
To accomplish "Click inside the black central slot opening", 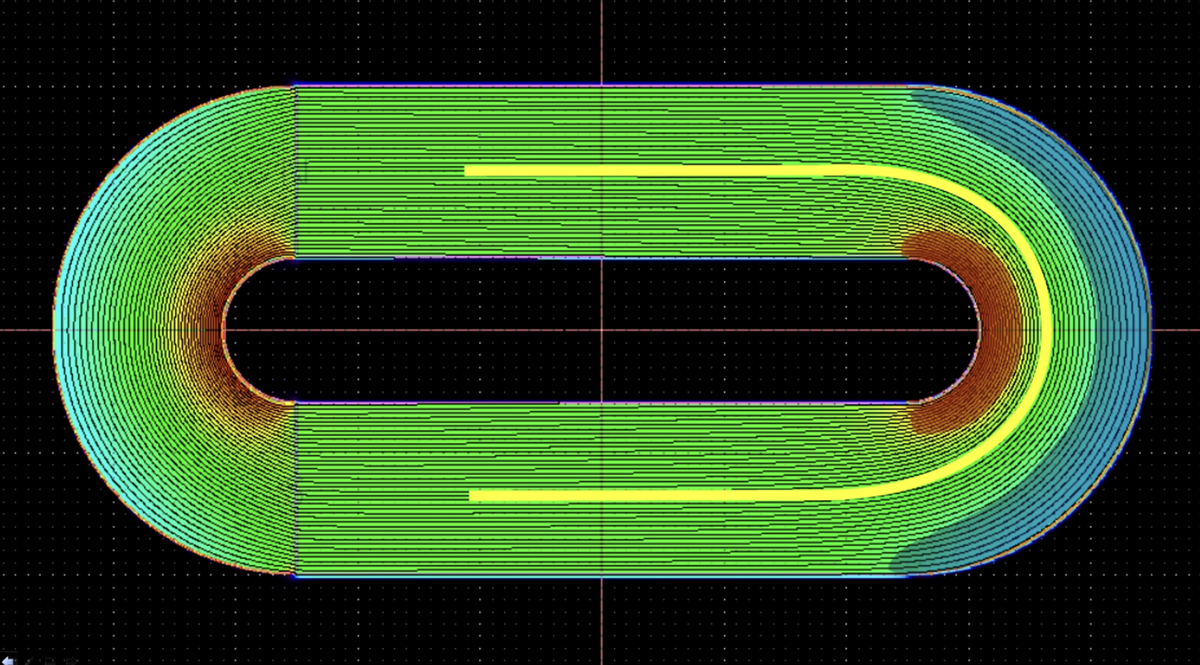I will pyautogui.click(x=601, y=330).
